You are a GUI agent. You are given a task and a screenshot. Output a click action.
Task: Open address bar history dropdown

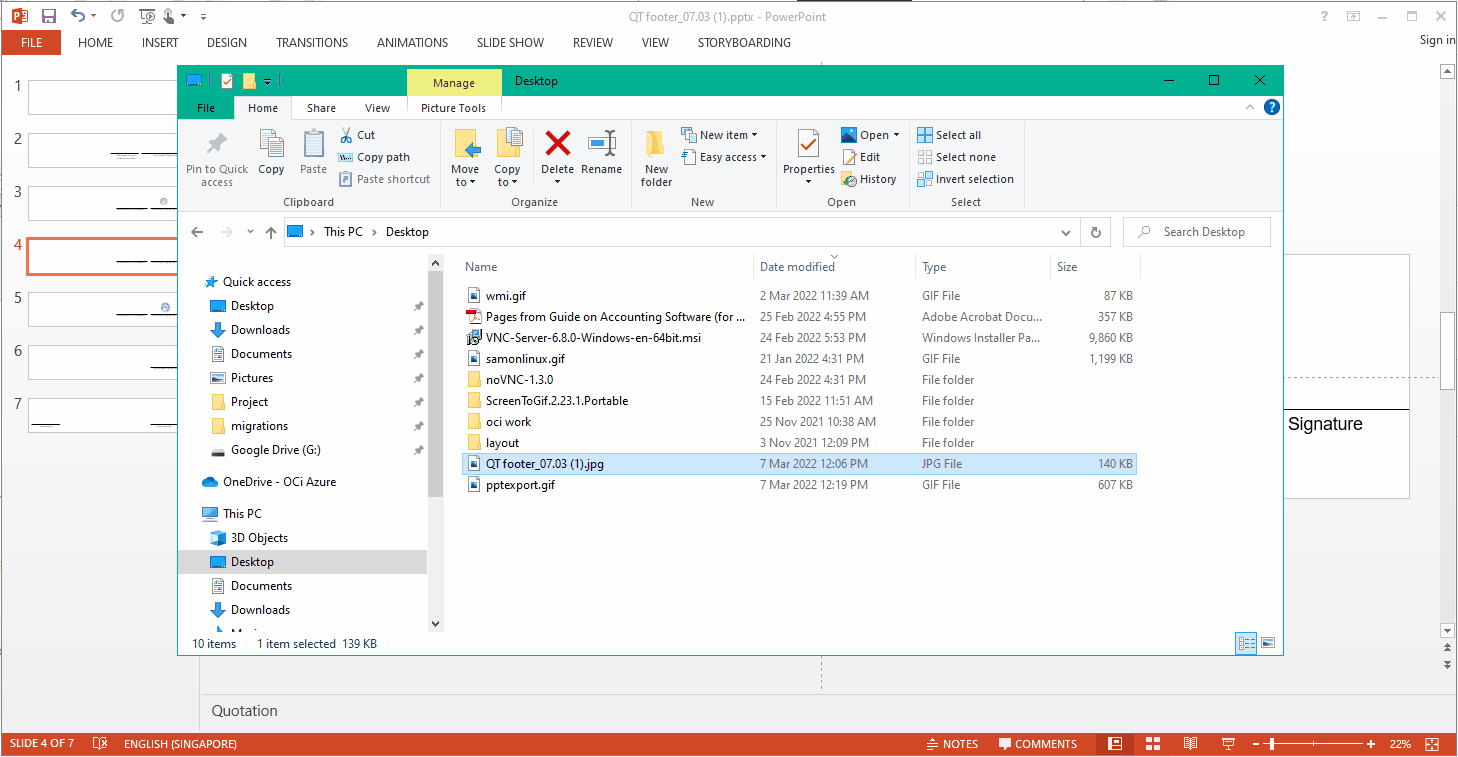pos(1066,232)
